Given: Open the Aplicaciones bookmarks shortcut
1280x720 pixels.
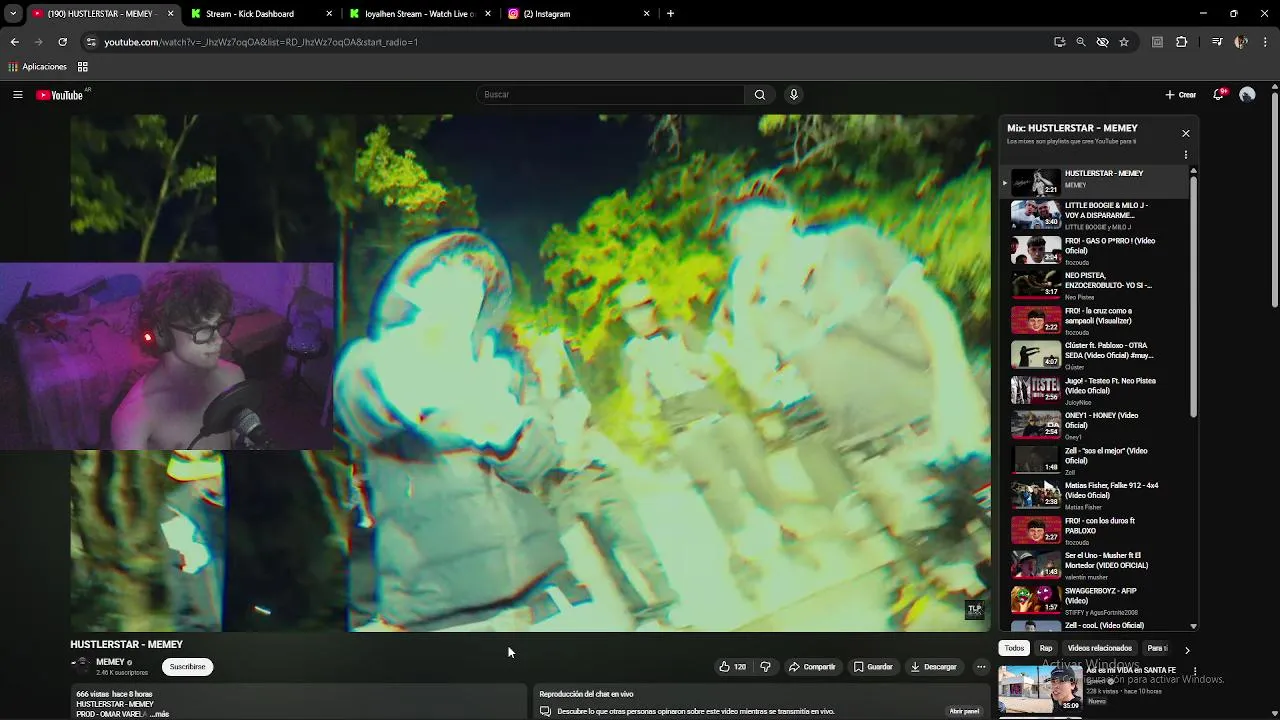Looking at the screenshot, I should 38,67.
